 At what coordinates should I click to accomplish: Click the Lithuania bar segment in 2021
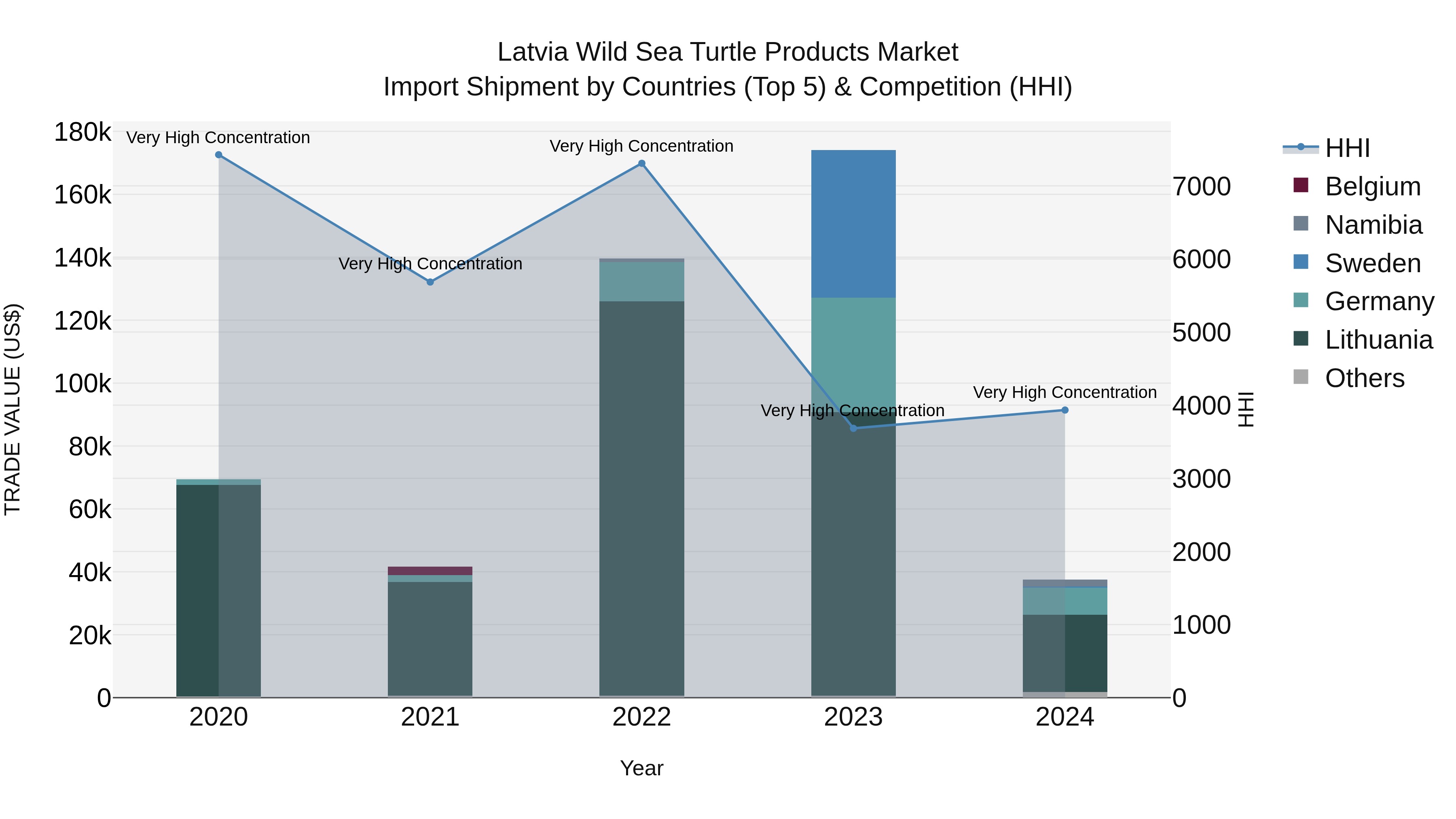pyautogui.click(x=430, y=639)
